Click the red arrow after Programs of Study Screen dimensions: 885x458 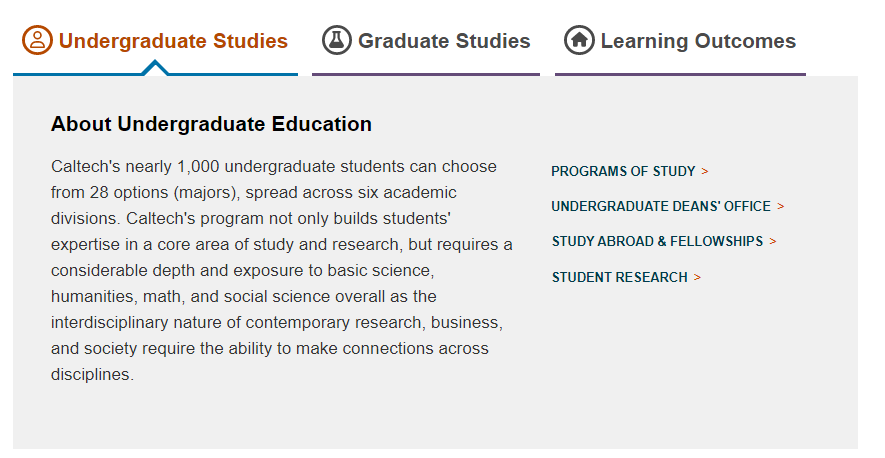pos(705,172)
